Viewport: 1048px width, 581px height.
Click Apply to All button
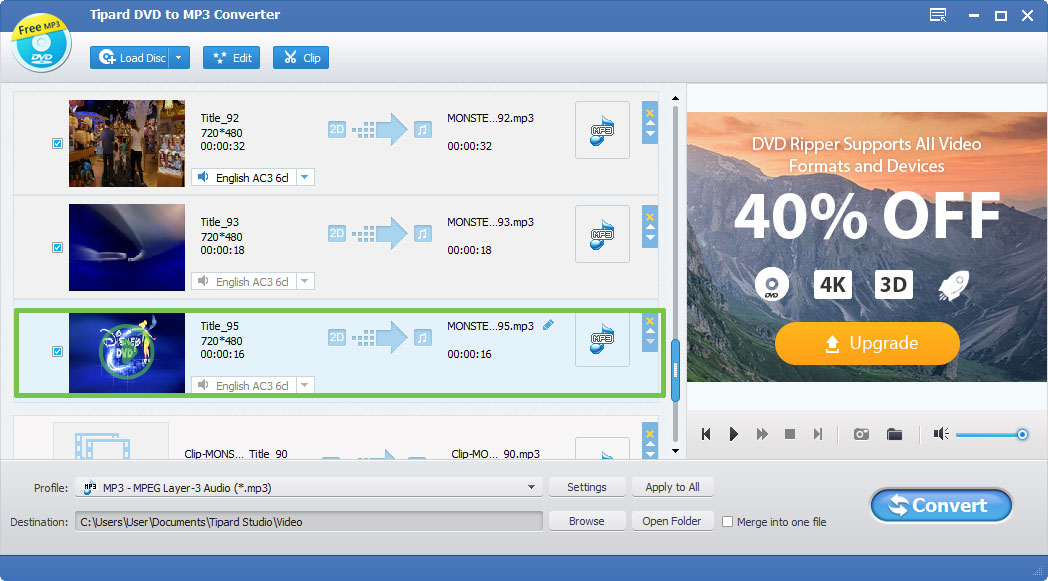pyautogui.click(x=672, y=487)
